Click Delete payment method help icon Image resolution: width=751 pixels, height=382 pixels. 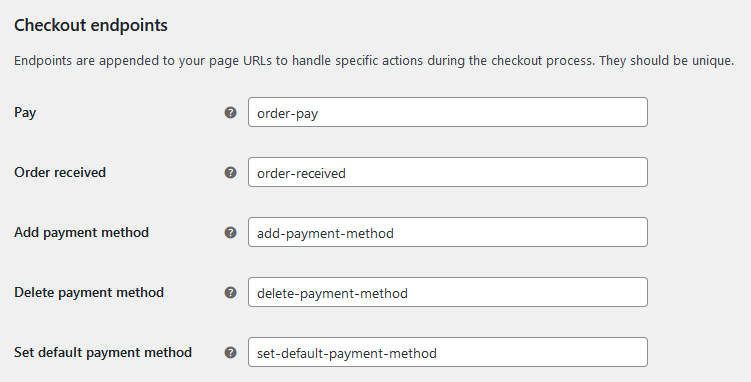coord(230,292)
